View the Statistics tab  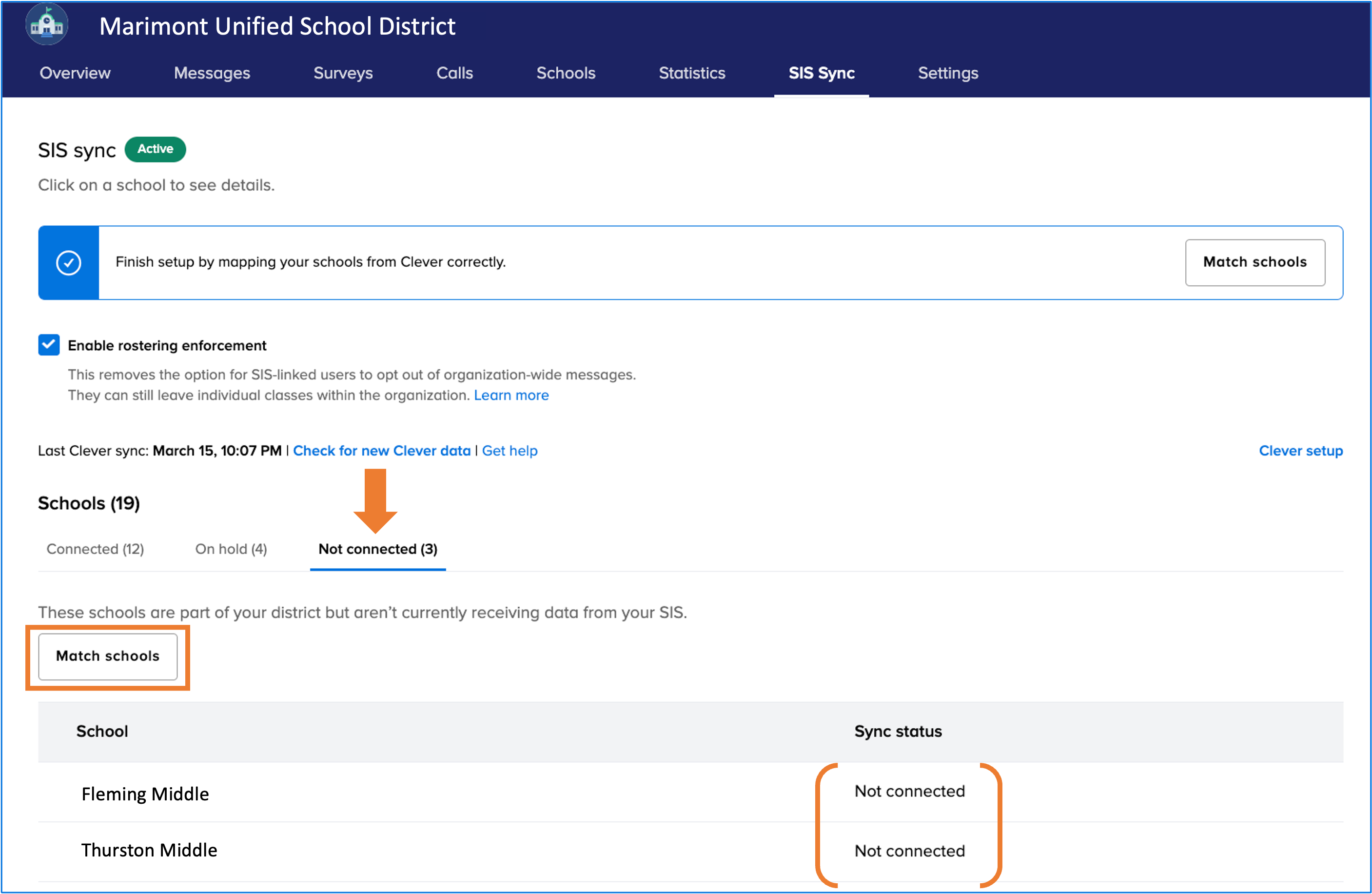pyautogui.click(x=692, y=73)
